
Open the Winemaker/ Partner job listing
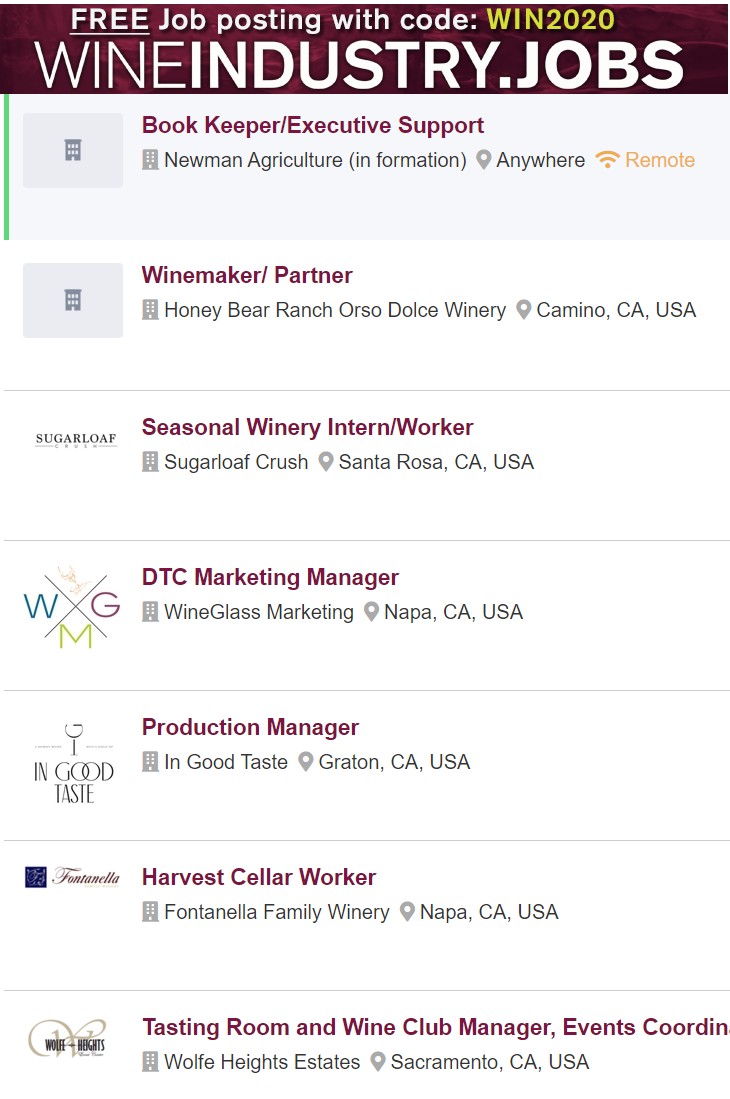[247, 276]
